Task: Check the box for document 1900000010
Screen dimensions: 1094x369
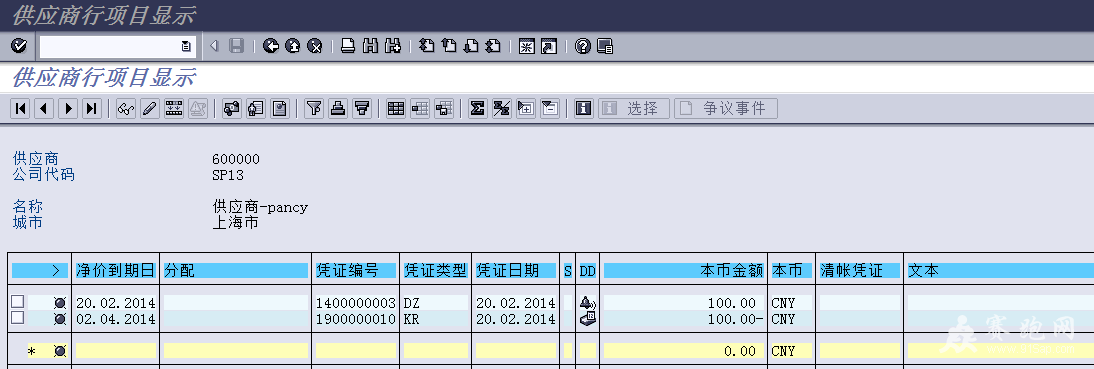Action: pos(17,317)
